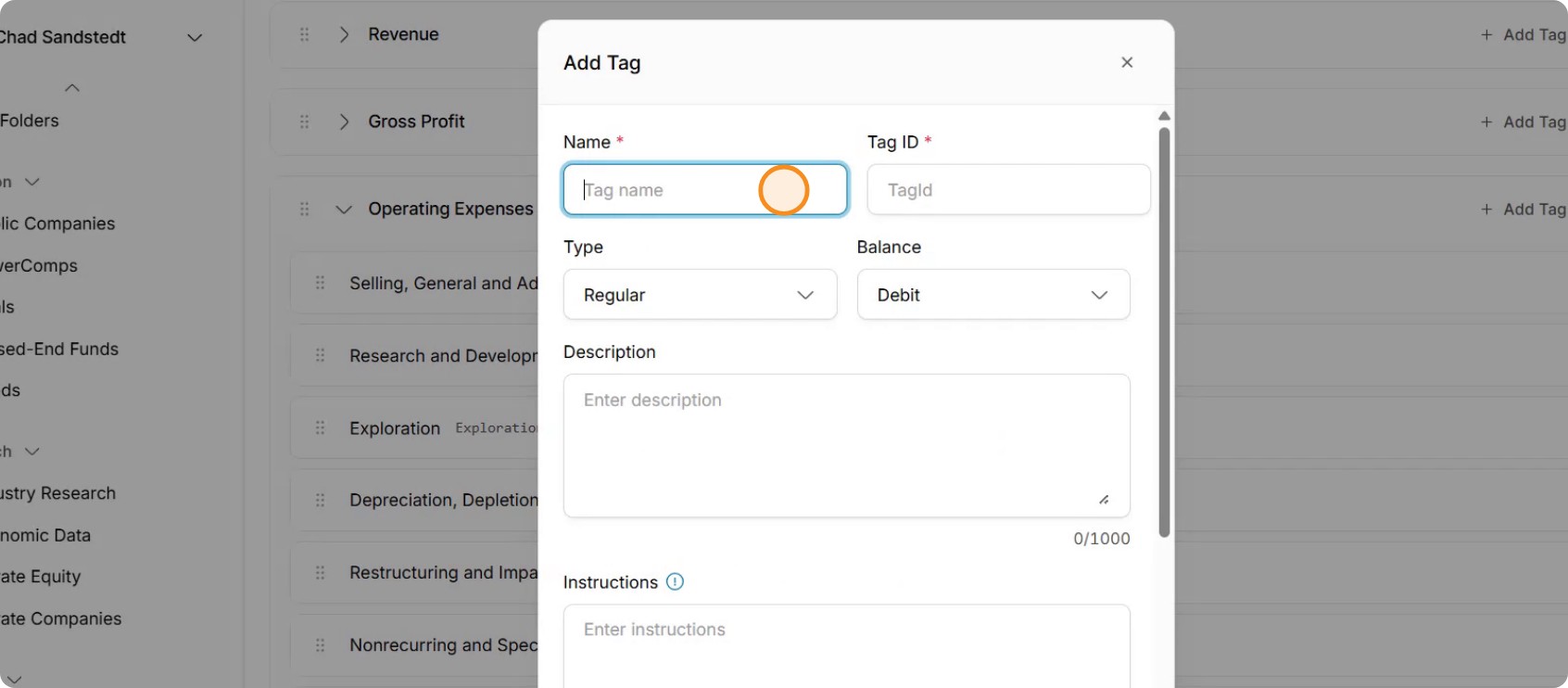Select the Gross Profit row label

pyautogui.click(x=416, y=121)
